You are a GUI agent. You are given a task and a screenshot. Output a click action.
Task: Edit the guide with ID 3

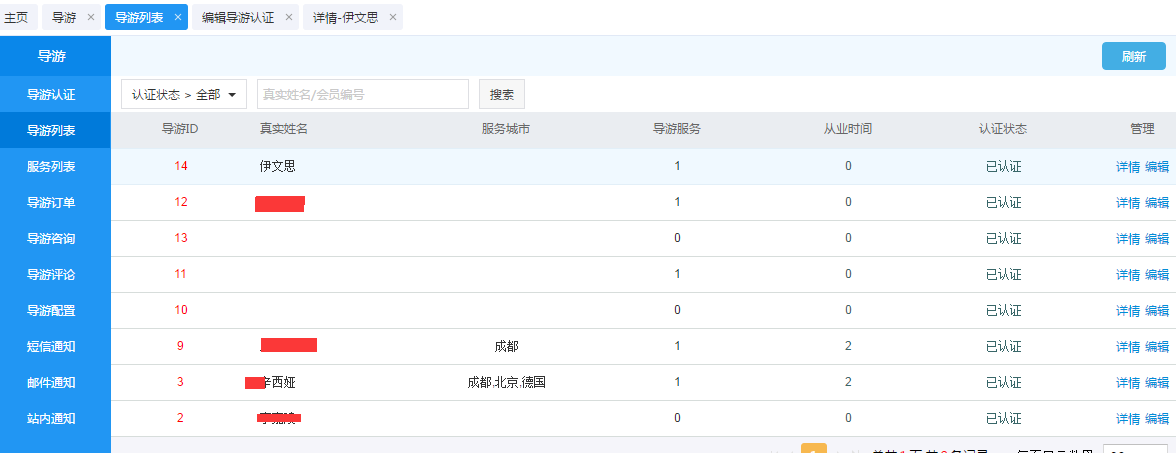1157,383
